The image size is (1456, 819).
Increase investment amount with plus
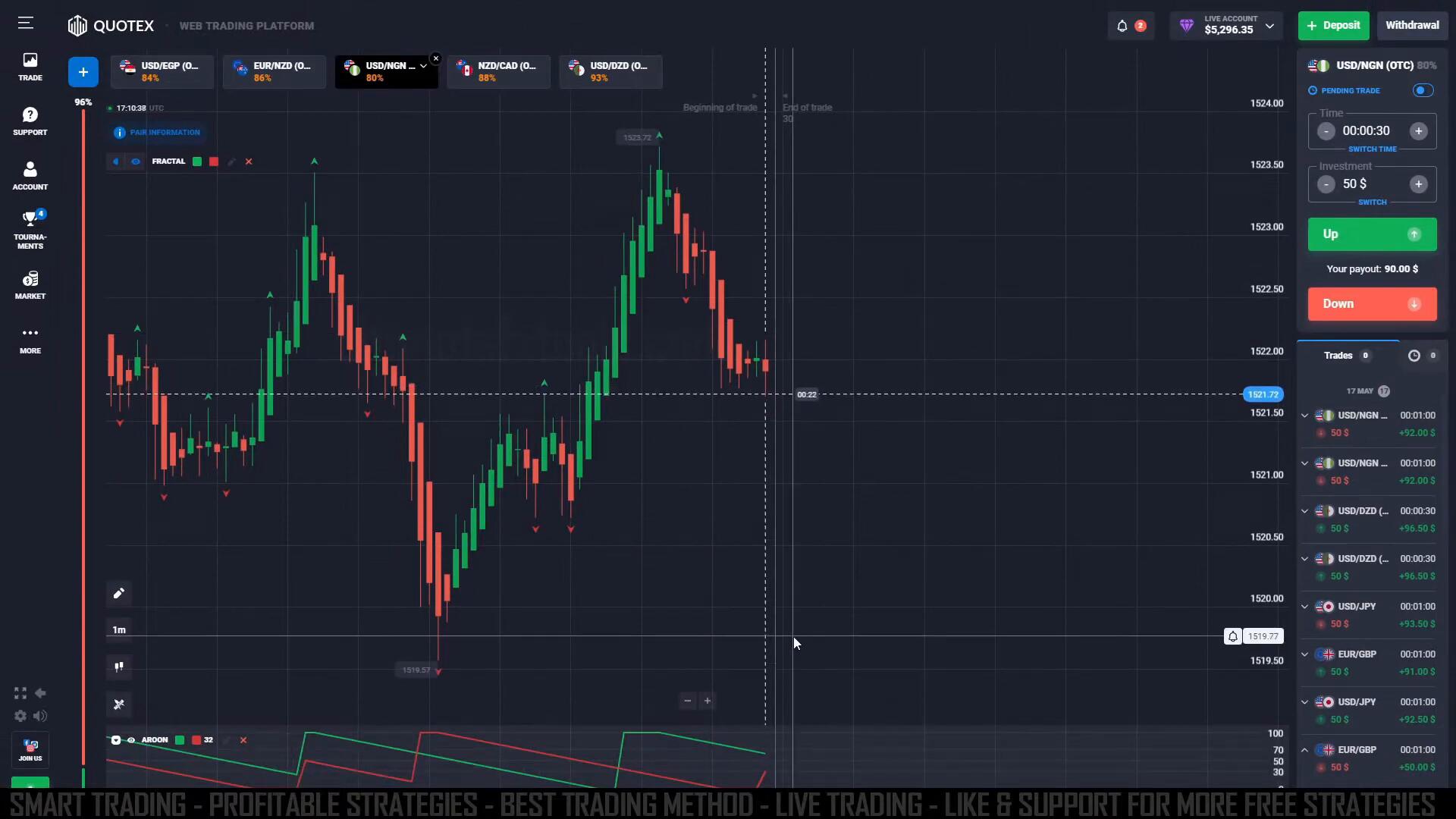pos(1418,184)
